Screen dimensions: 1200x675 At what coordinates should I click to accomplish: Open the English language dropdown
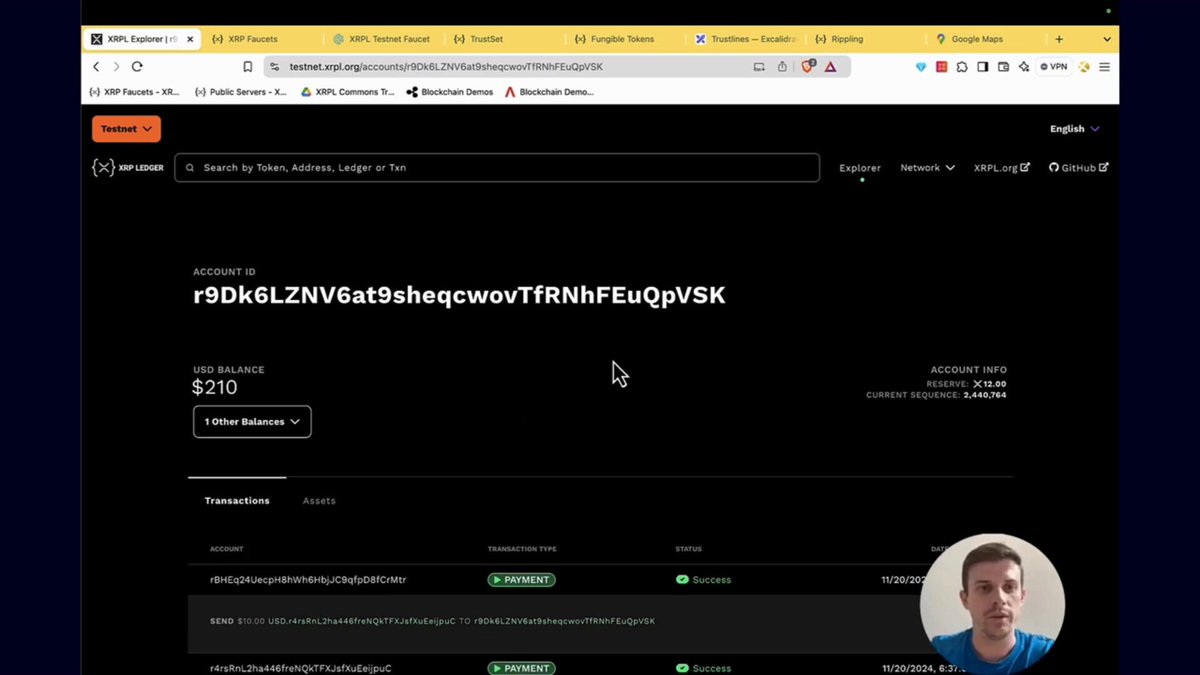click(1074, 129)
